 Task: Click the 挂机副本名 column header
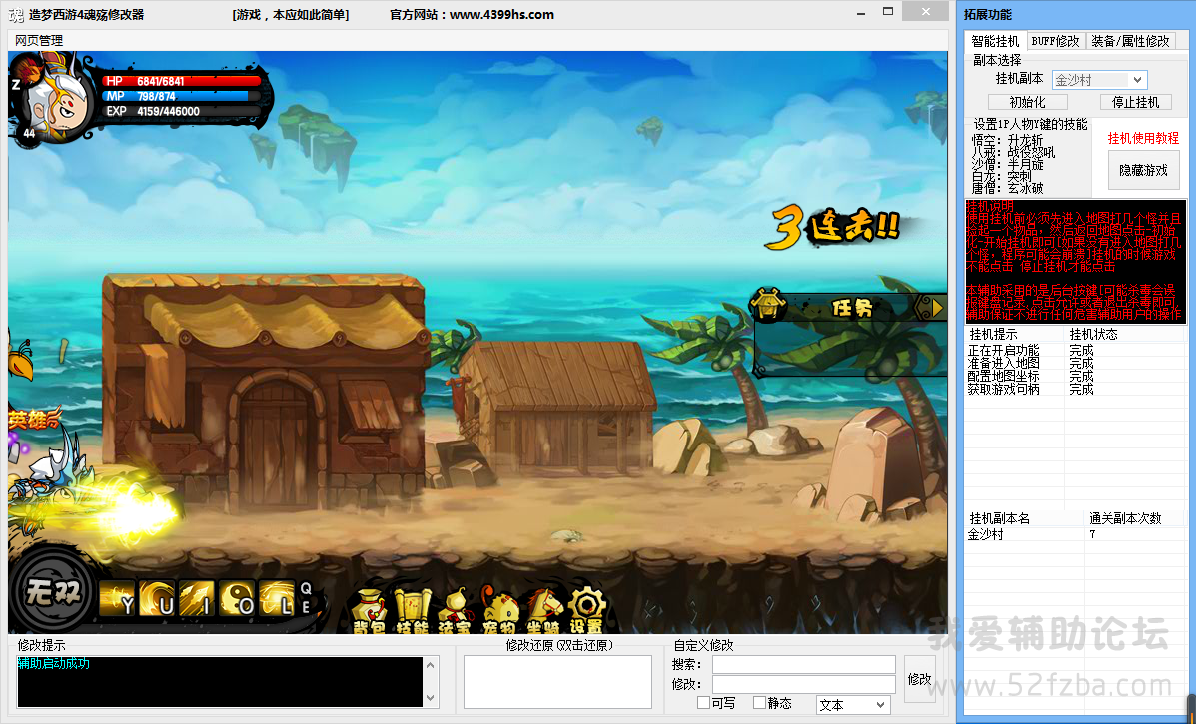pos(1025,518)
